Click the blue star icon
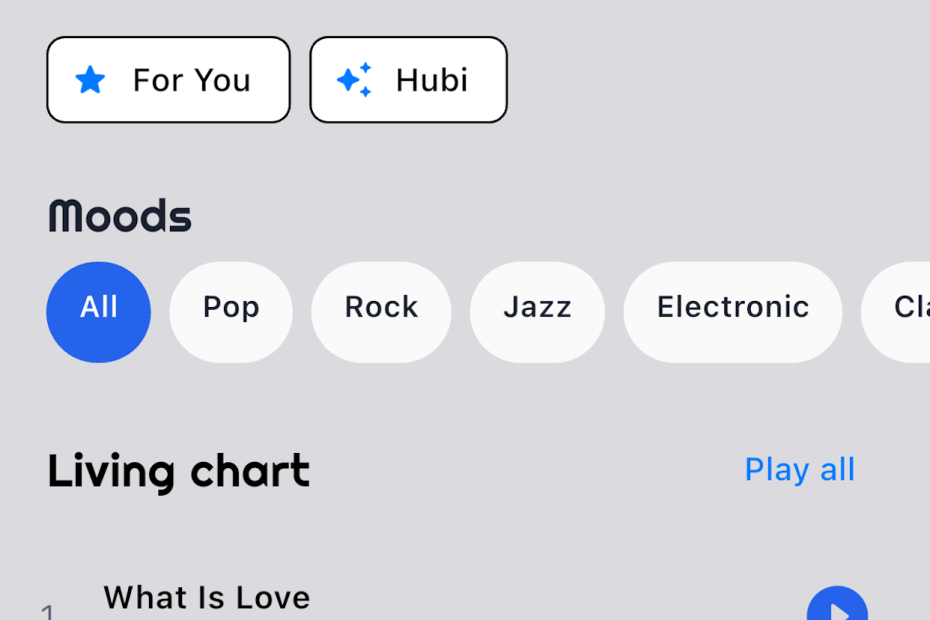930x620 pixels. (90, 80)
